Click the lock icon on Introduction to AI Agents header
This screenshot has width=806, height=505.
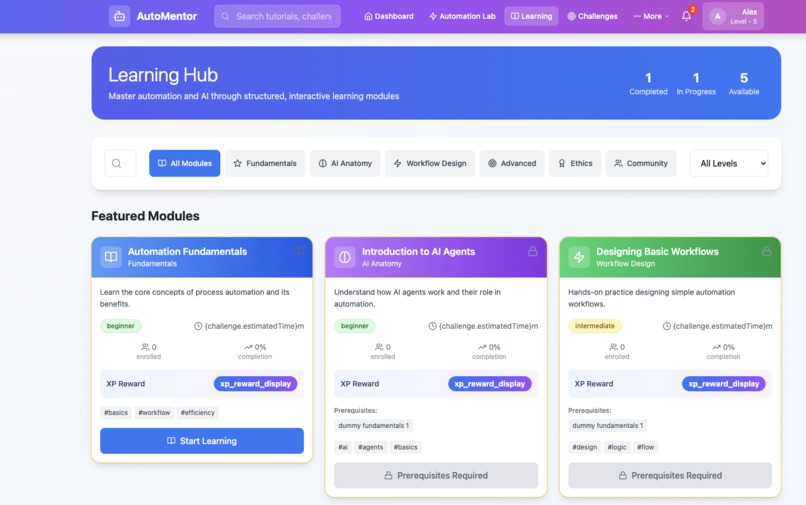tap(533, 251)
